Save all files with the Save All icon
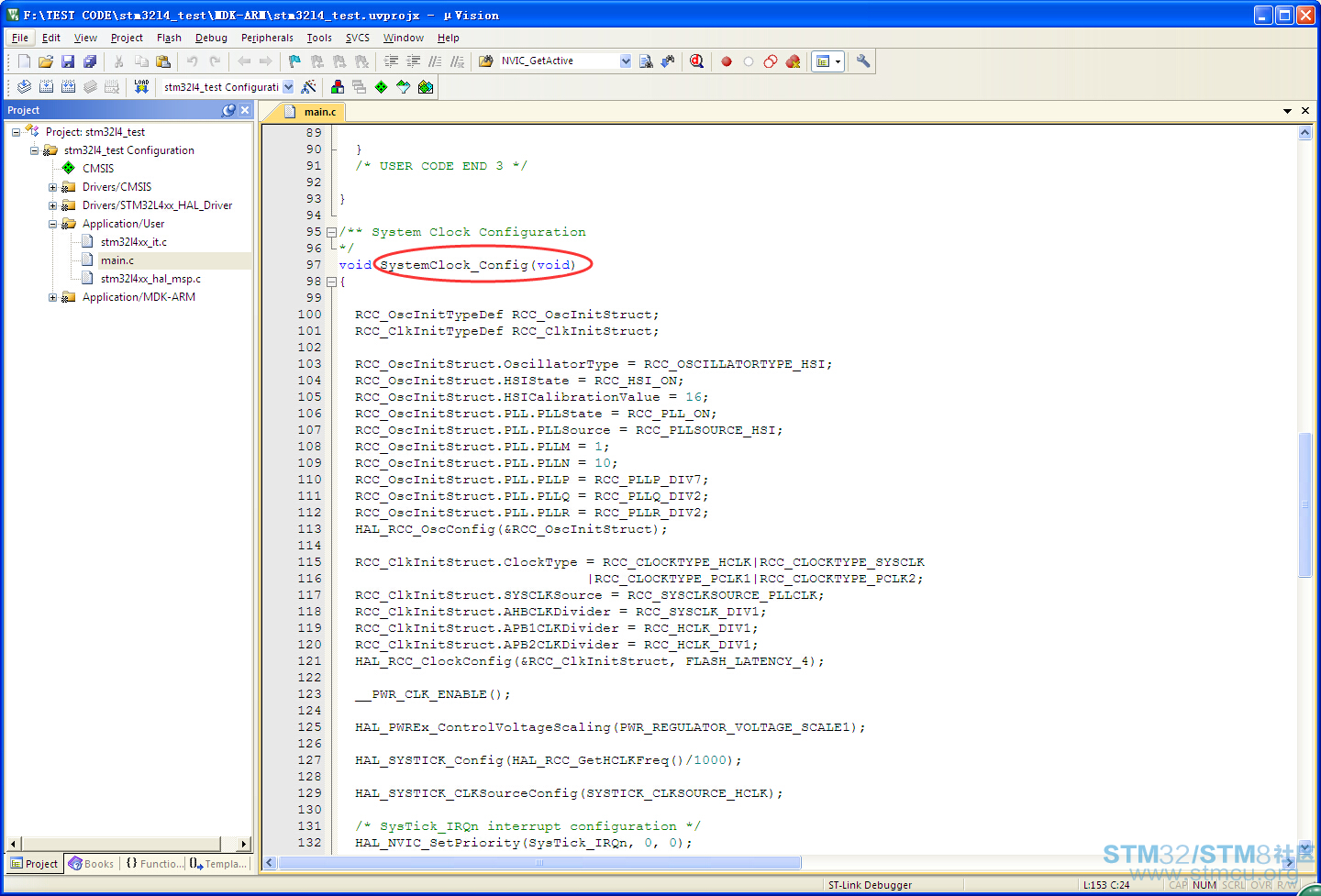This screenshot has width=1321, height=896. click(90, 61)
